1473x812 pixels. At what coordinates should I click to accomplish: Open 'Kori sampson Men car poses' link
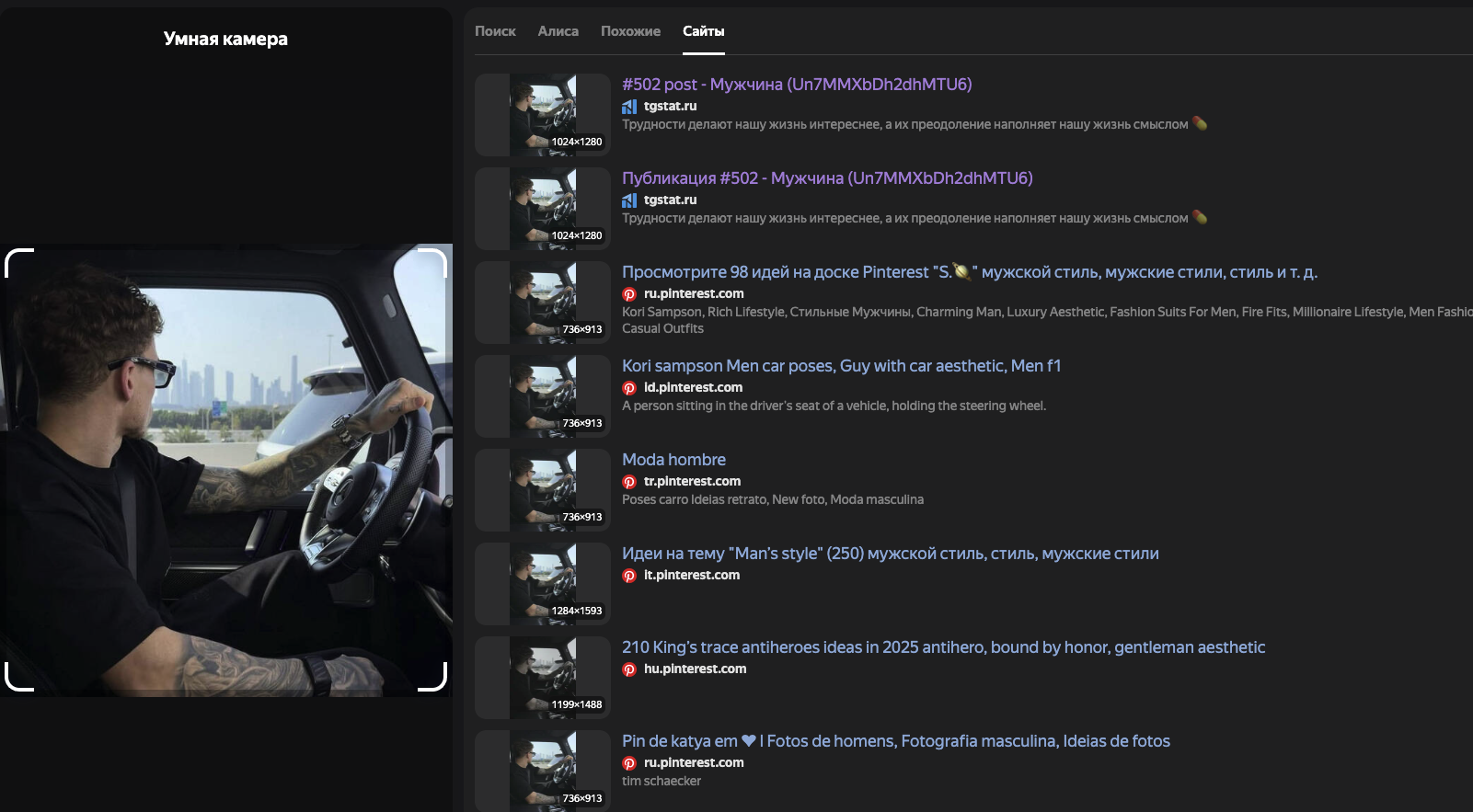tap(841, 366)
